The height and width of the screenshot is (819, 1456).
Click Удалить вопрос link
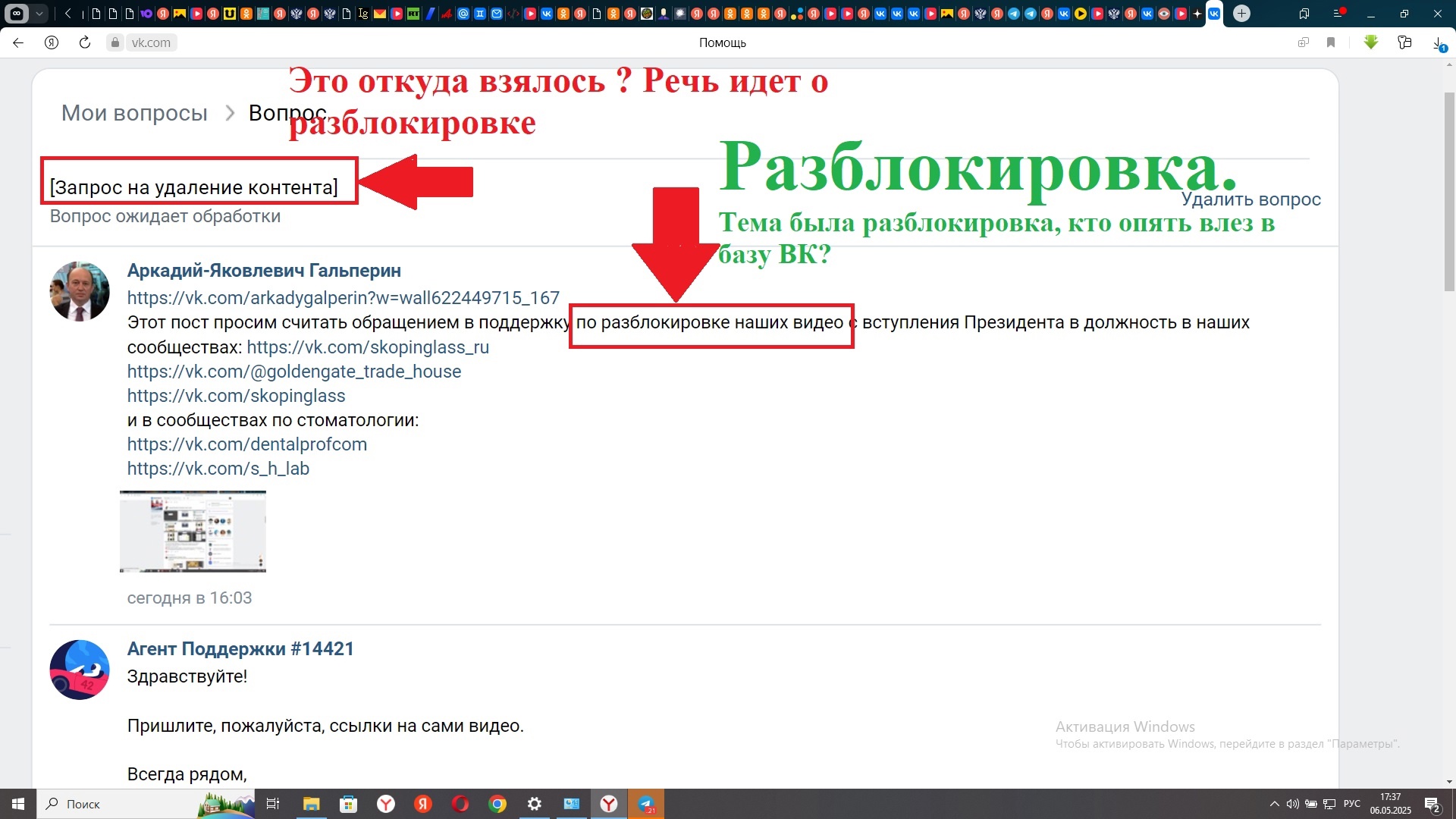coord(1250,199)
